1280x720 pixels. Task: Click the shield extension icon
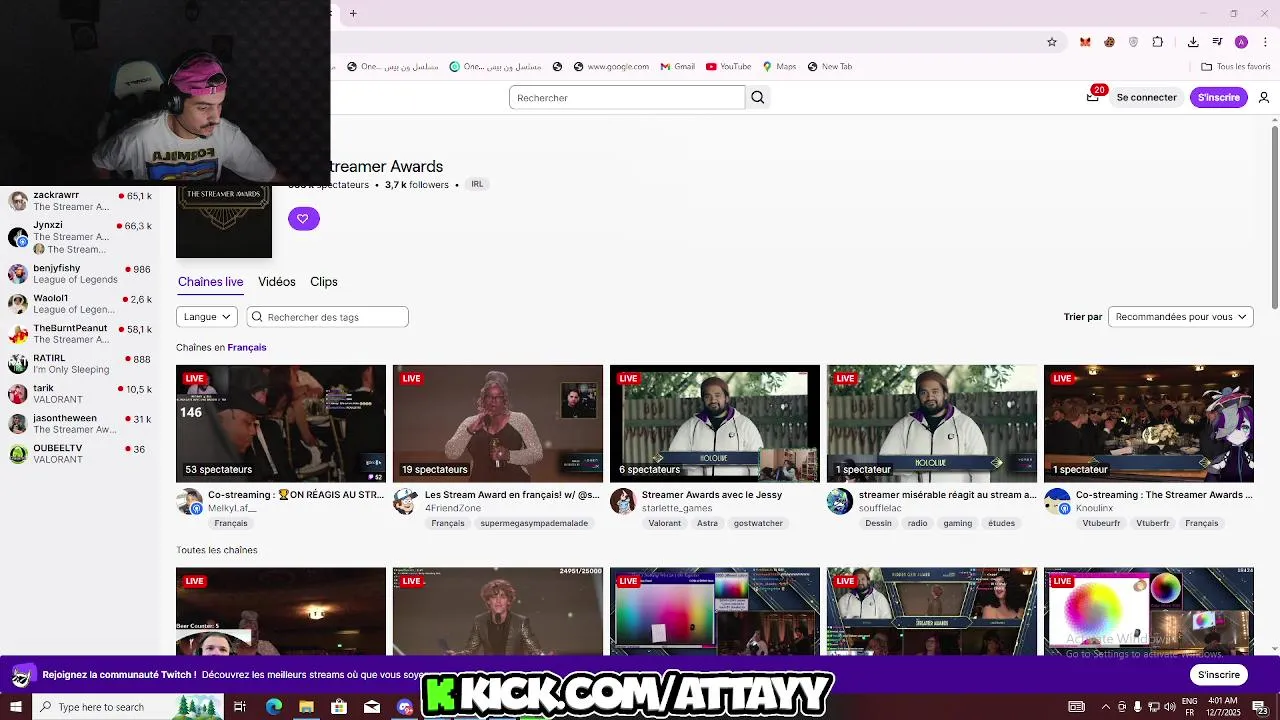(x=1133, y=42)
